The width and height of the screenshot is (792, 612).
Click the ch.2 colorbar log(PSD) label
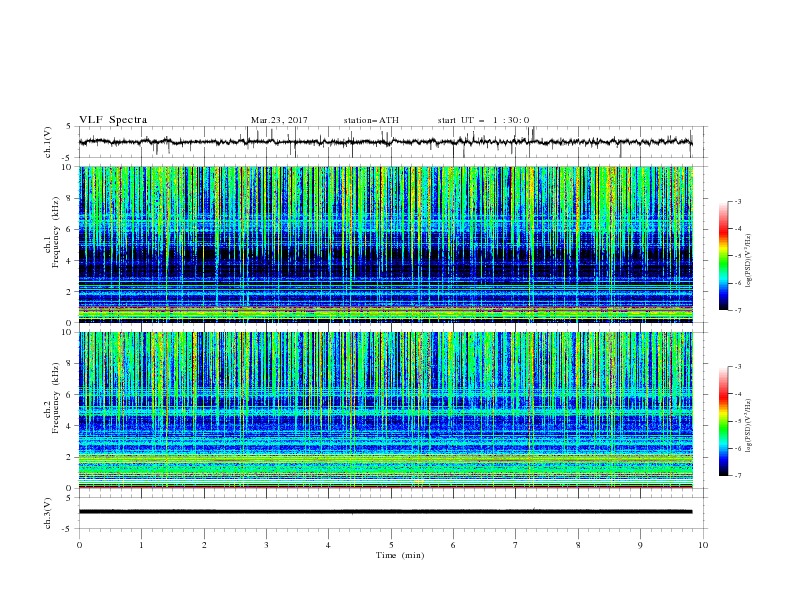749,426
